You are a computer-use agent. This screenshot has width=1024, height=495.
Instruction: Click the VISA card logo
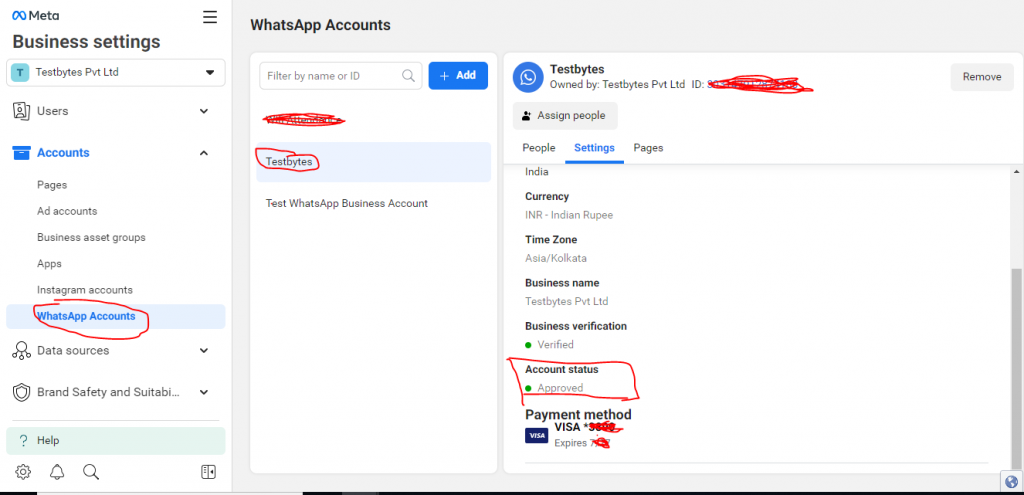[537, 436]
